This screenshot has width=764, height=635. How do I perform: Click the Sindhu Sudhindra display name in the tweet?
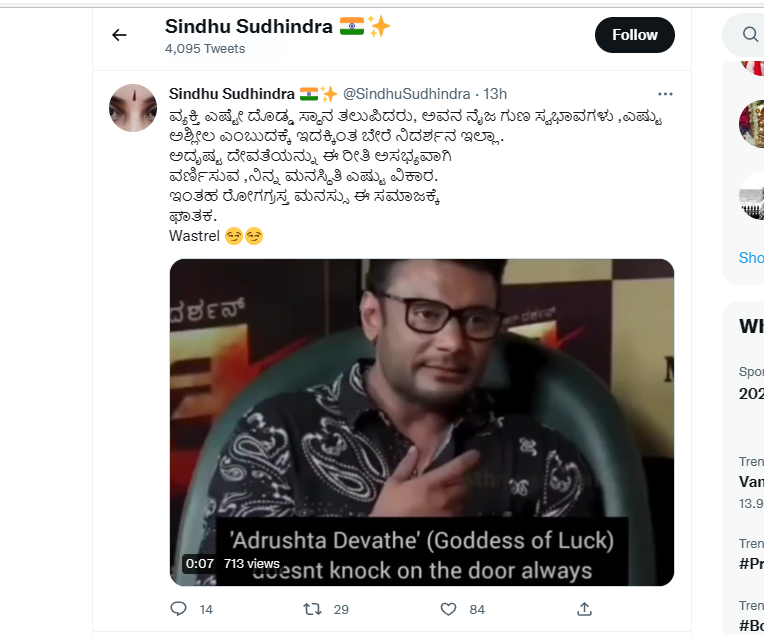tap(232, 94)
